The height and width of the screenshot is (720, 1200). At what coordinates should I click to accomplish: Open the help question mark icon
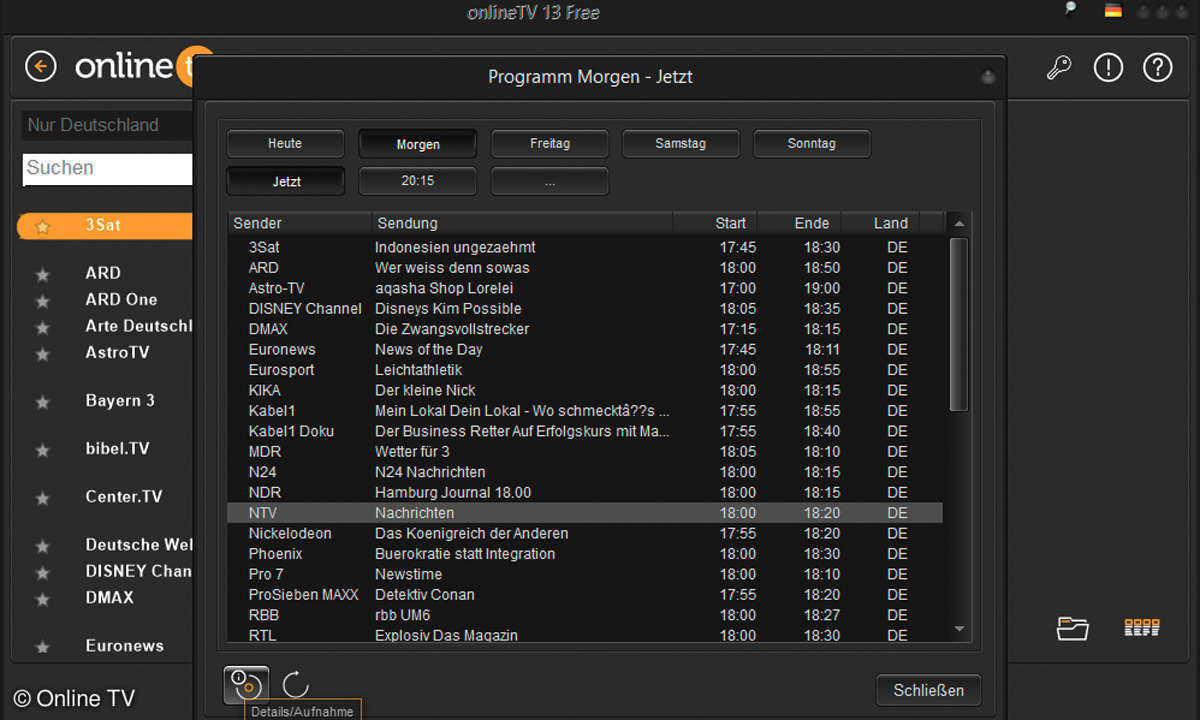1157,67
